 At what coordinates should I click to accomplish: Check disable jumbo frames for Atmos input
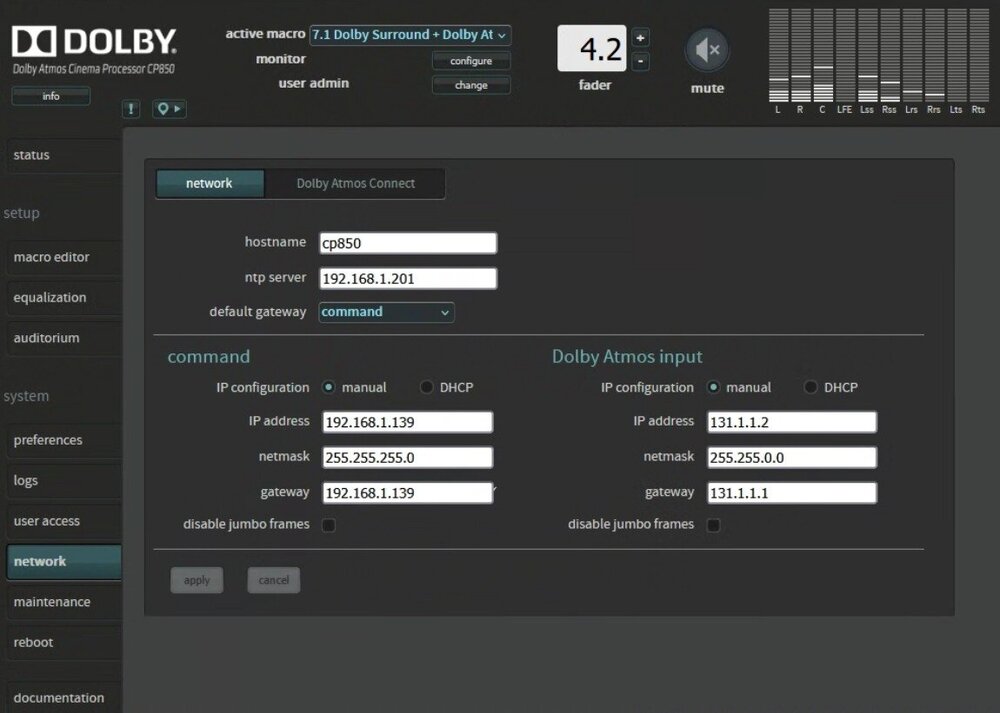[x=713, y=525]
